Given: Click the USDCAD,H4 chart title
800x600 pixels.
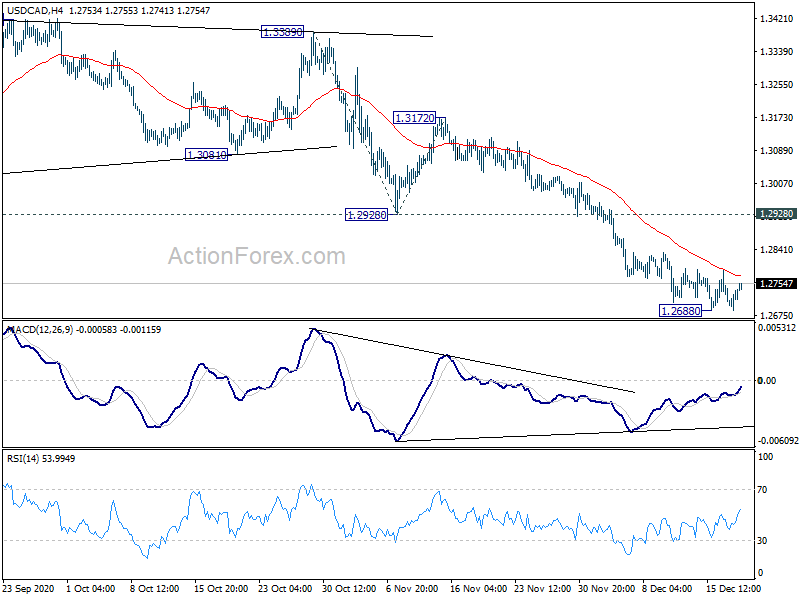Looking at the screenshot, I should (35, 10).
